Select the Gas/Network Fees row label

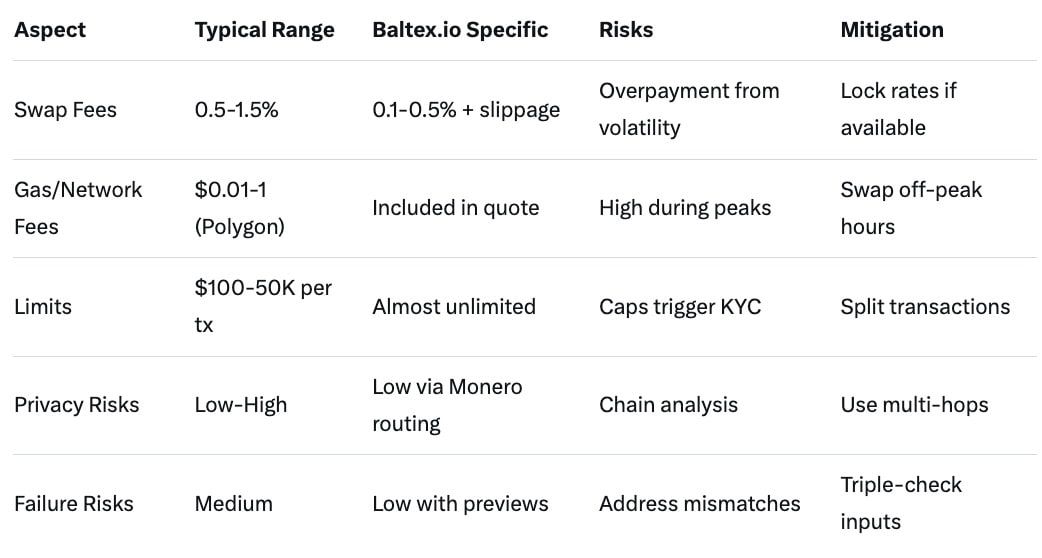pyautogui.click(x=78, y=208)
